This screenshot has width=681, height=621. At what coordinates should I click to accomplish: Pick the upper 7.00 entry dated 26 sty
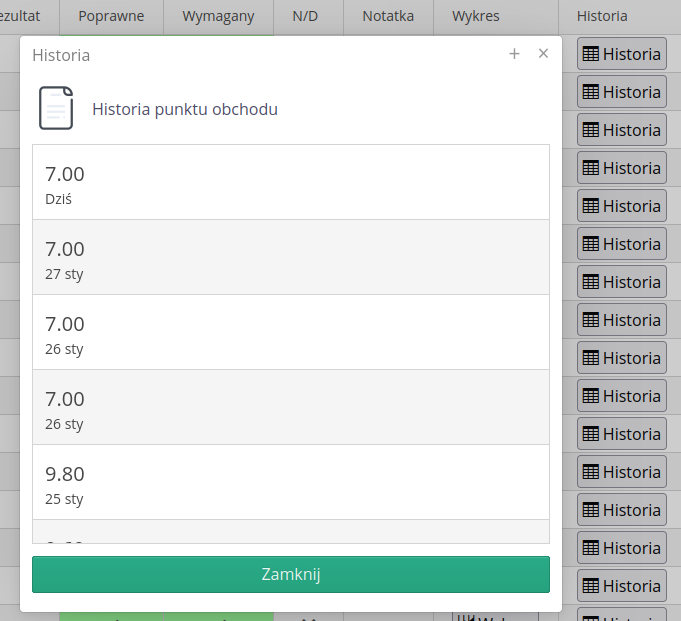[290, 332]
